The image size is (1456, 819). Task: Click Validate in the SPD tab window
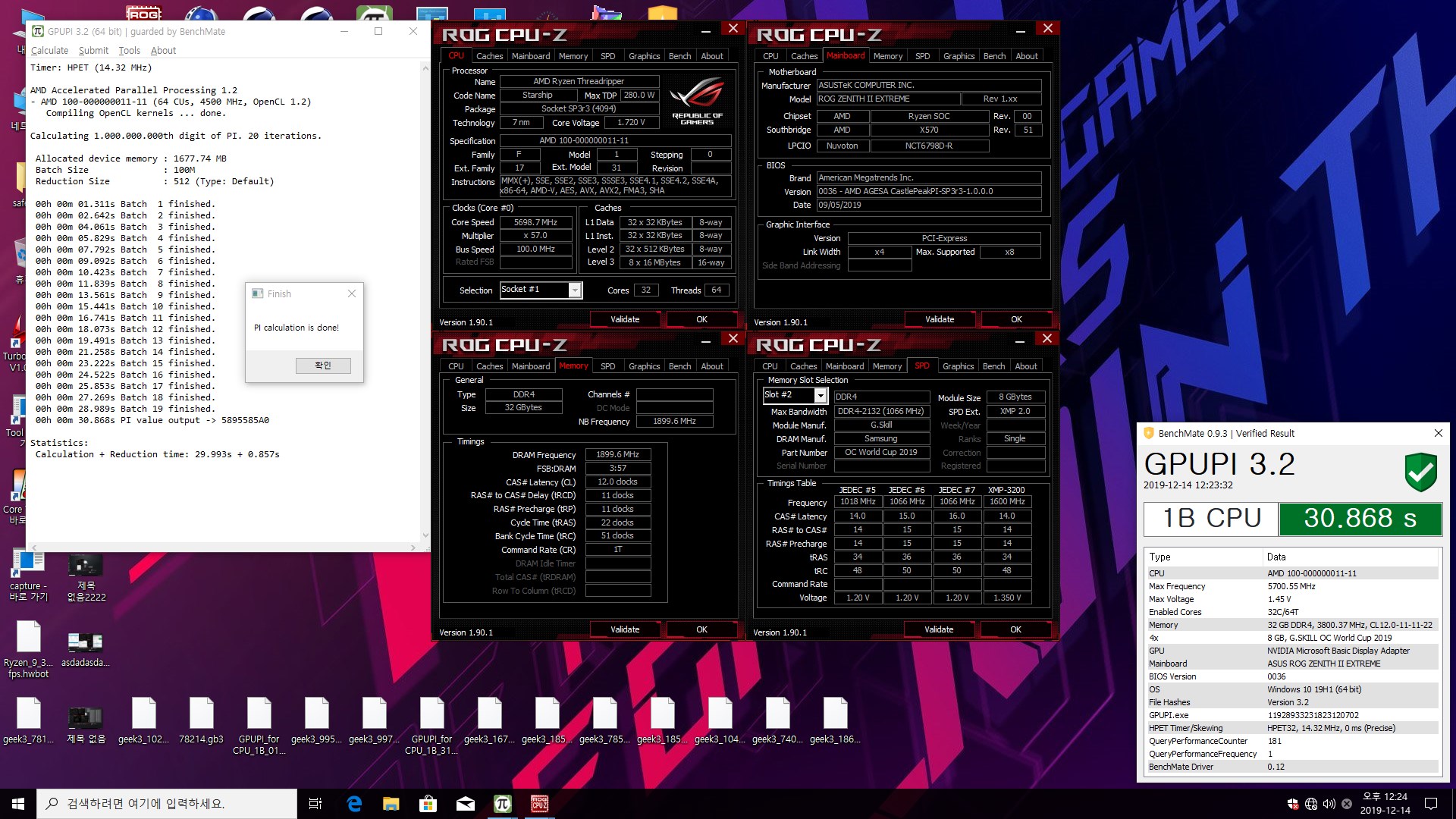[x=939, y=629]
